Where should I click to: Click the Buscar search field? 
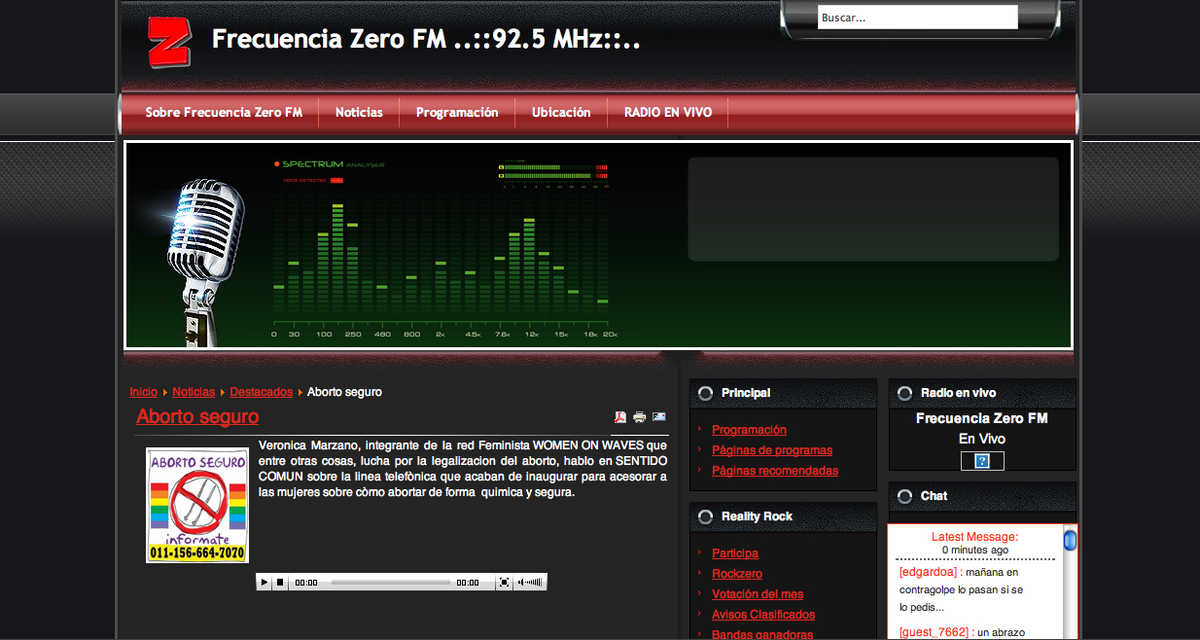click(x=917, y=16)
